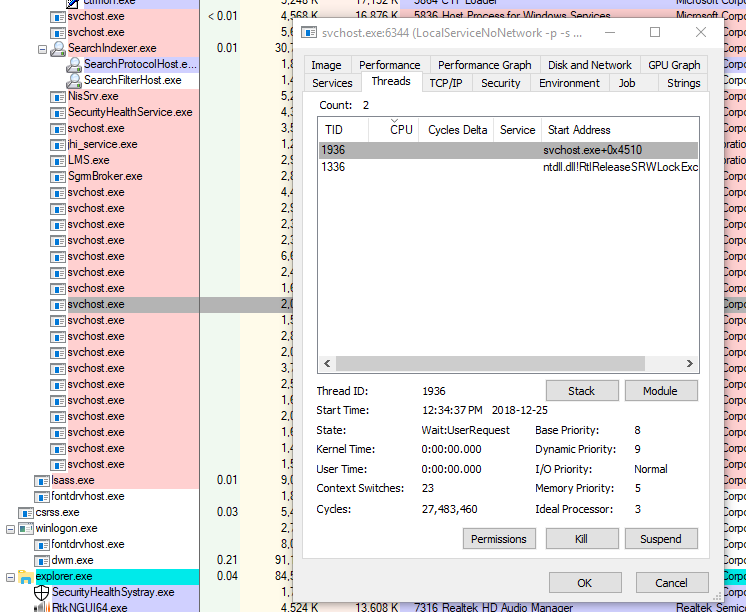Click the SecurityHealthService.exe icon
746x612 pixels.
point(58,113)
